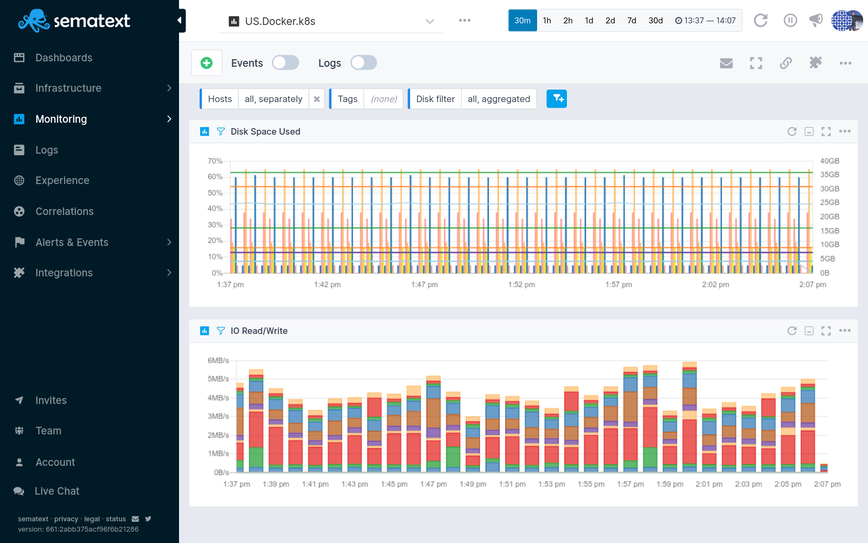Click the Experience globe icon
Image resolution: width=868 pixels, height=543 pixels.
(19, 180)
